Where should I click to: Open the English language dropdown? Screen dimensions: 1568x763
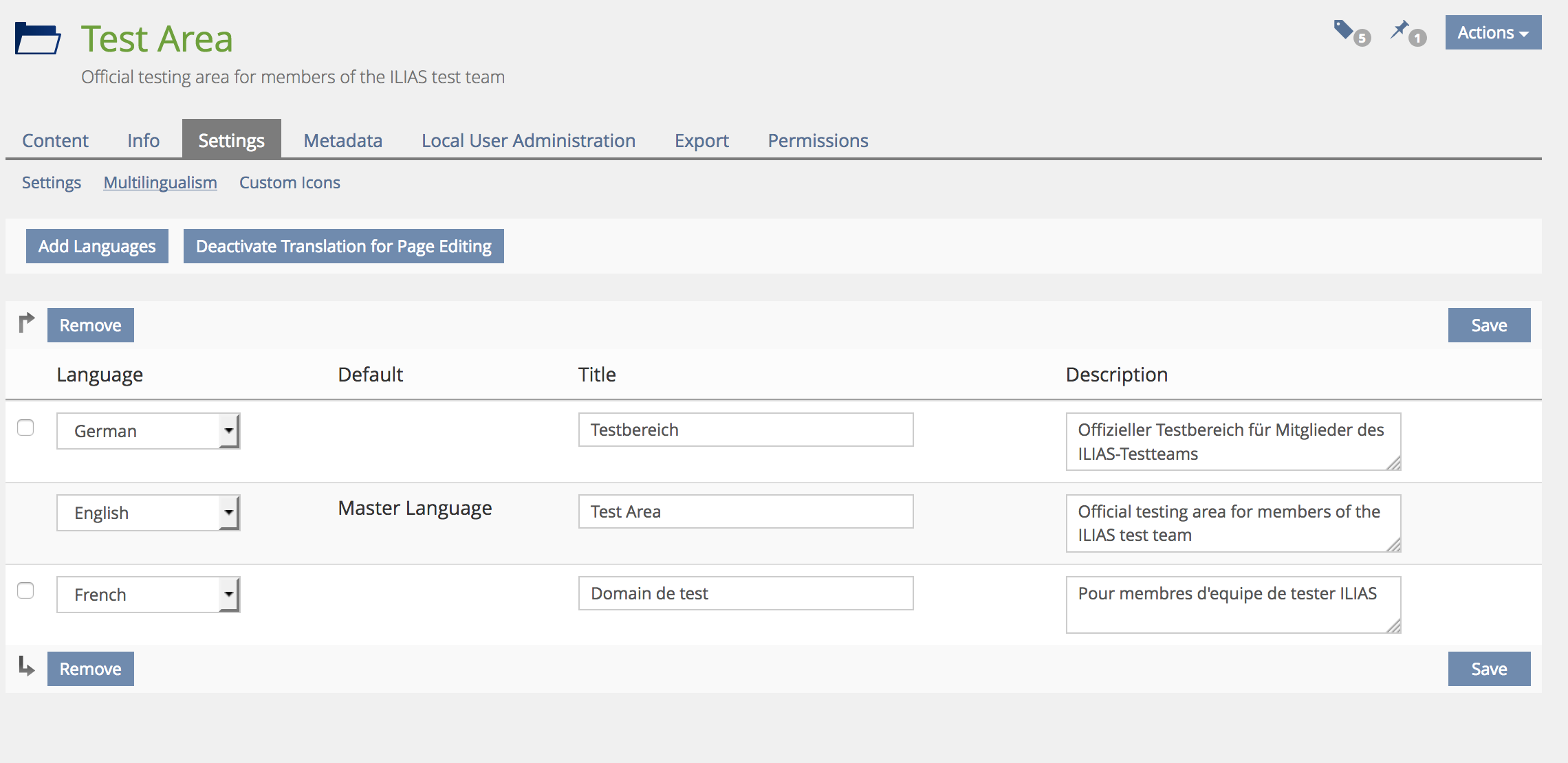[x=148, y=513]
